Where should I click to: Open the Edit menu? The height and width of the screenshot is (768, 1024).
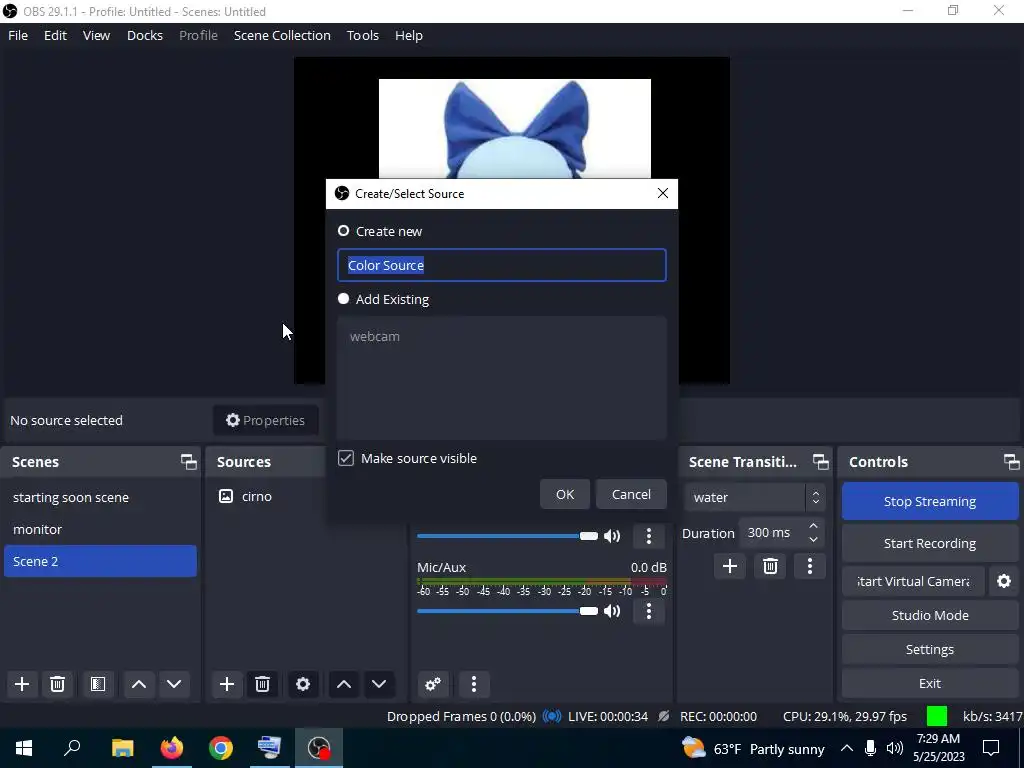56,35
